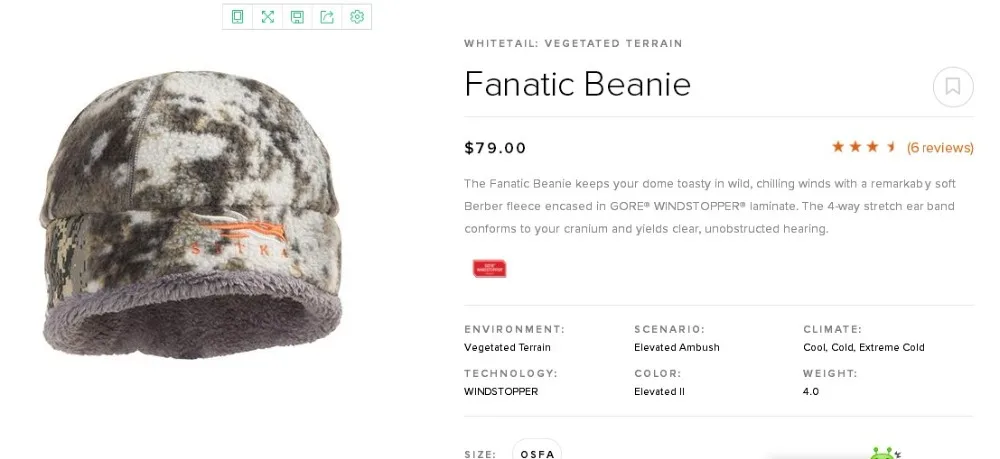Click the Fanatic Beanie product title

tap(577, 84)
